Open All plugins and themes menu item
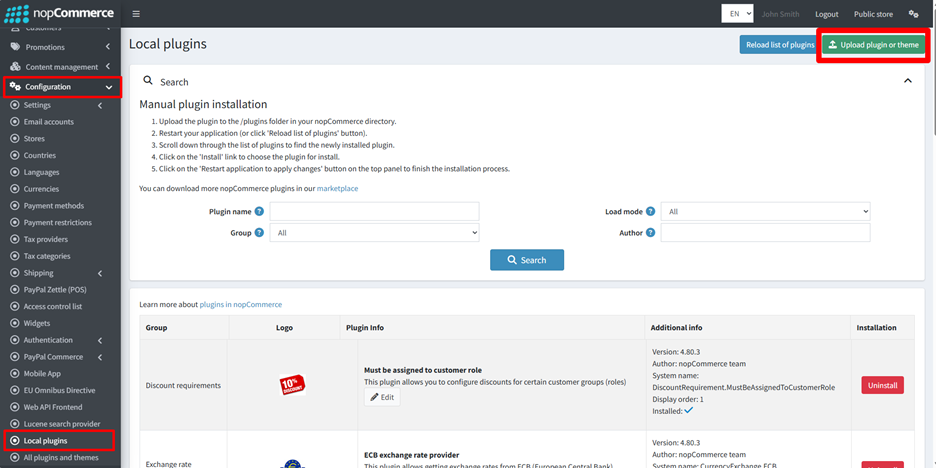The width and height of the screenshot is (936, 468). tap(60, 457)
